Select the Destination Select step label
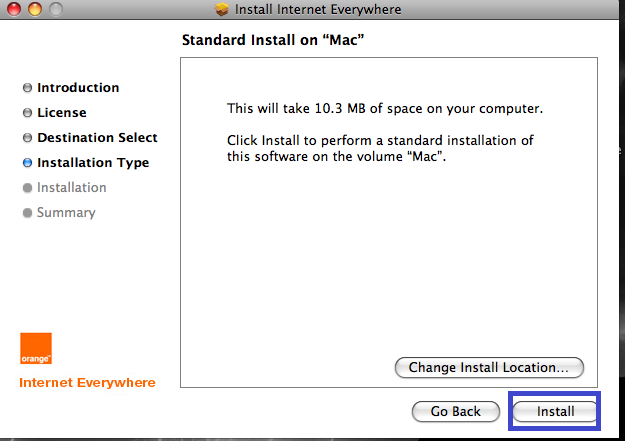The height and width of the screenshot is (441, 625). pos(97,138)
